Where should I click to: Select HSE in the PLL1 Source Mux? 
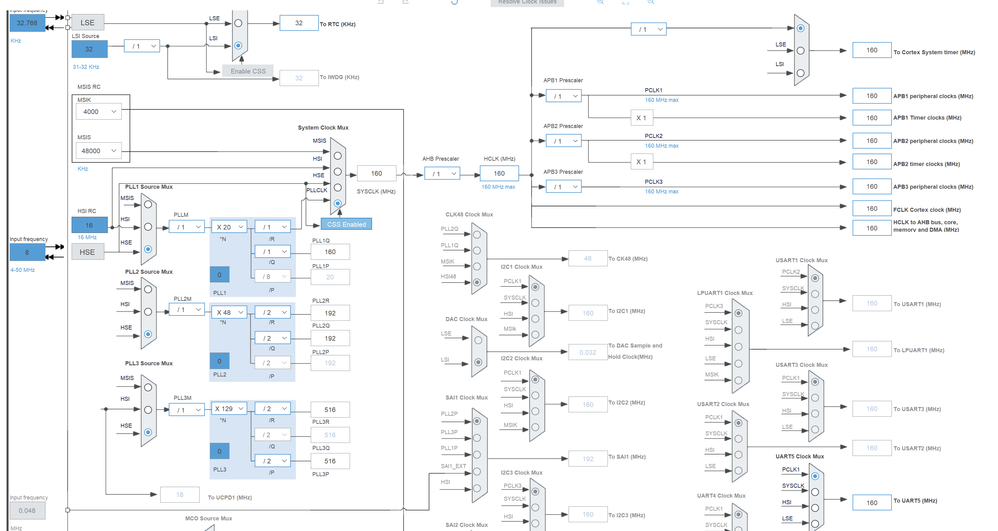click(148, 249)
